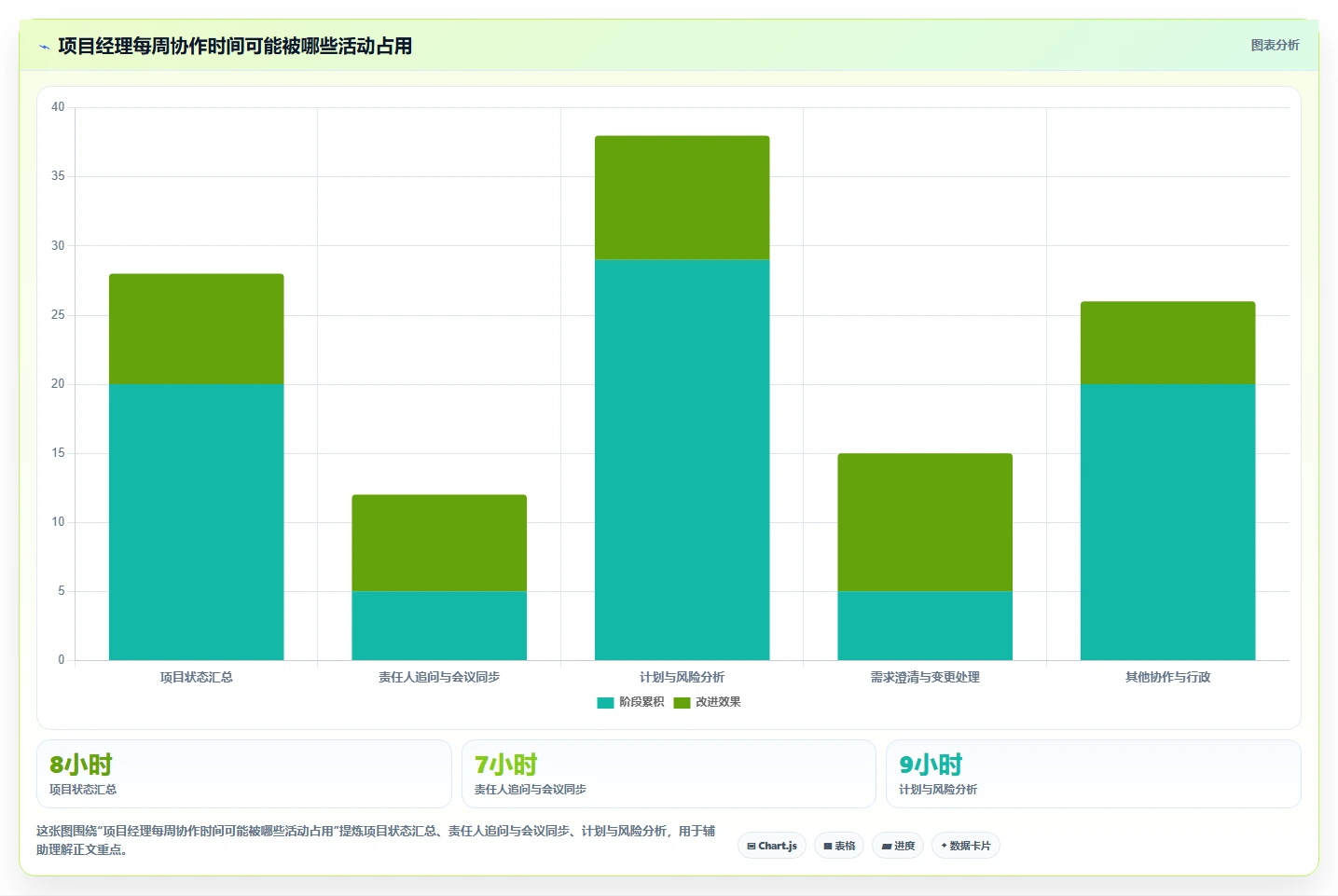The height and width of the screenshot is (896, 1338).
Task: Click the 责任人追问与会议同步 x-axis label
Action: (439, 677)
